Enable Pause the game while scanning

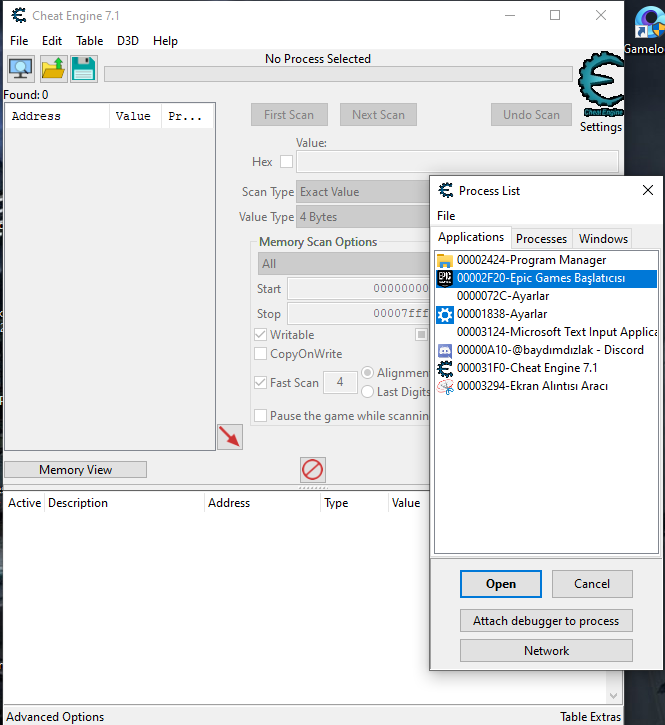[260, 416]
